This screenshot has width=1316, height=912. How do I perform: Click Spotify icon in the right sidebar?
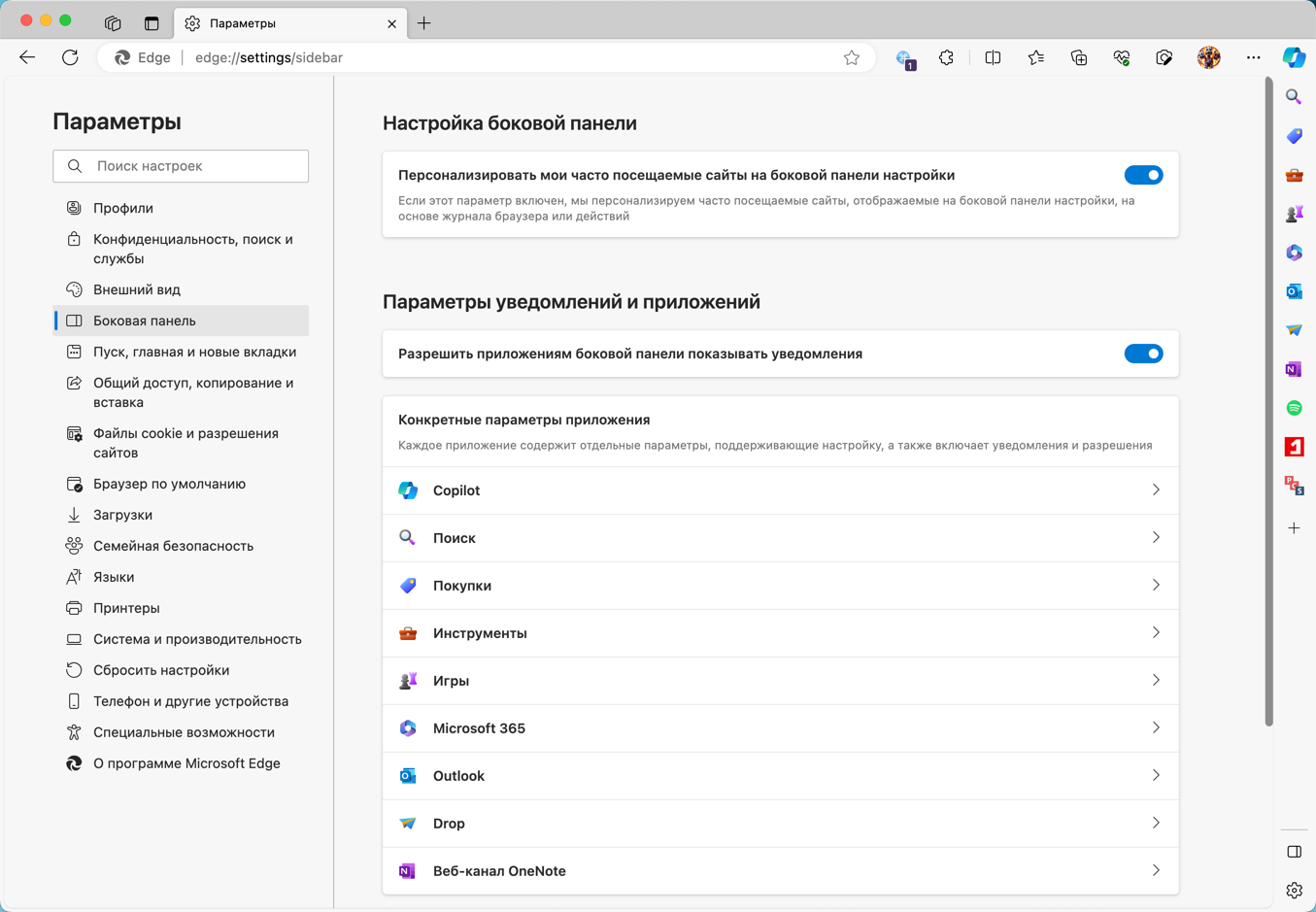point(1294,408)
